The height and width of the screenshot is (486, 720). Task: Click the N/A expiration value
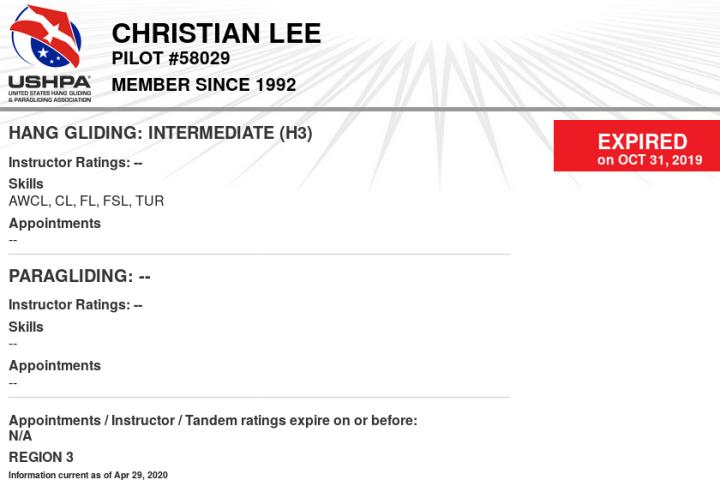click(x=20, y=436)
